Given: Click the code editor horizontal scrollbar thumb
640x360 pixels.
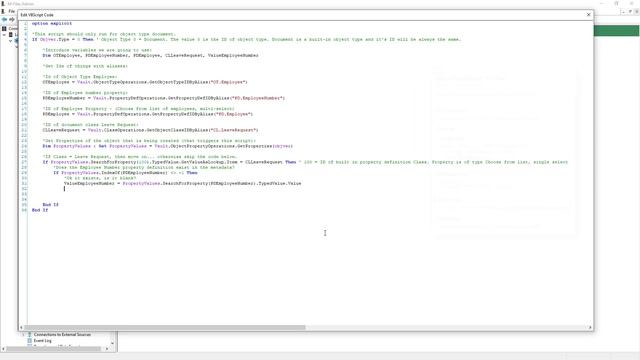Looking at the screenshot, I should pos(165,327).
